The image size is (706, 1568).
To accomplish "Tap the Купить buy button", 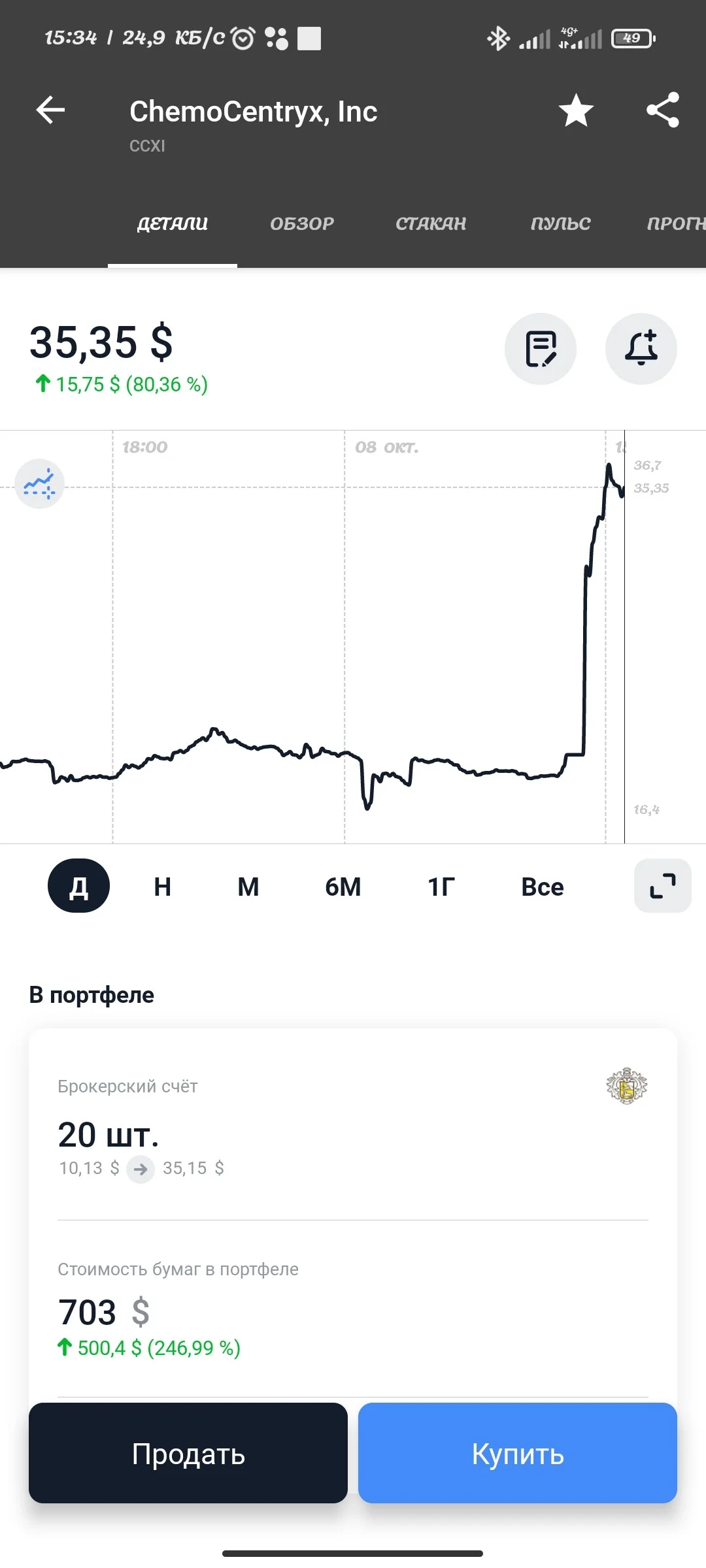I will coord(518,1453).
